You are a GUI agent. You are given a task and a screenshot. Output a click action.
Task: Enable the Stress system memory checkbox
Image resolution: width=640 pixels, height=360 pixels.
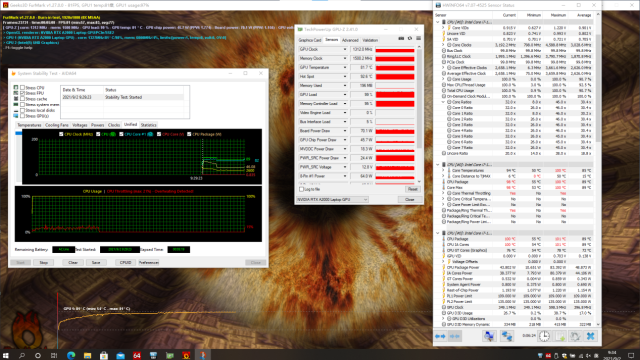click(x=22, y=104)
